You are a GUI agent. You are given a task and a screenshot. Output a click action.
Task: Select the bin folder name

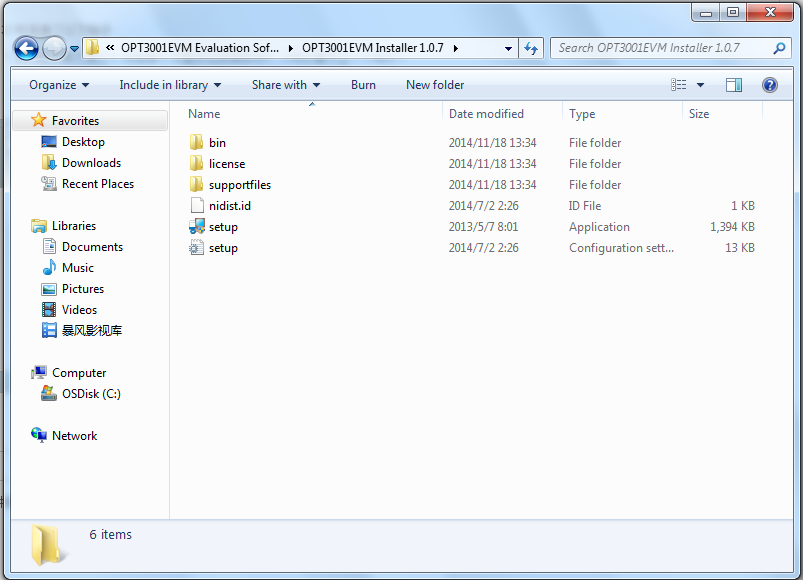[217, 143]
